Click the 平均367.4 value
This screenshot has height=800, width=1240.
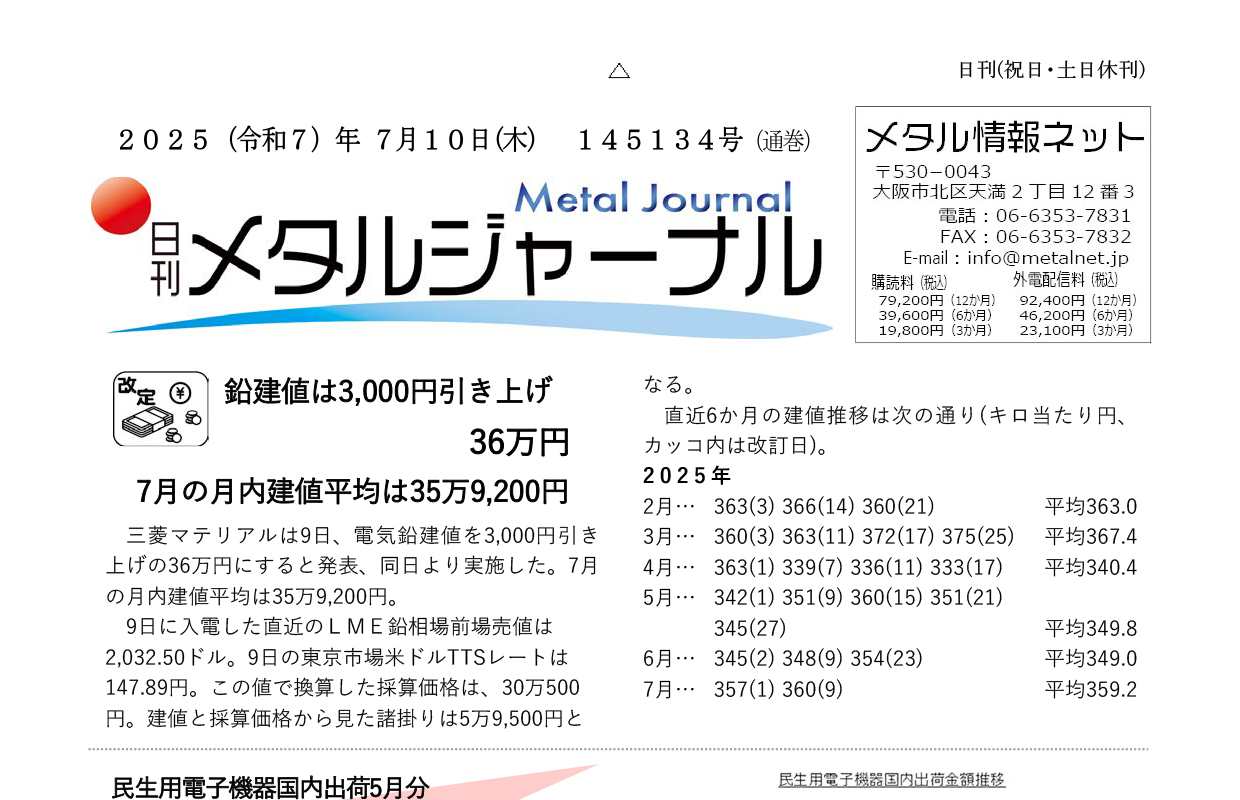[x=1091, y=537]
